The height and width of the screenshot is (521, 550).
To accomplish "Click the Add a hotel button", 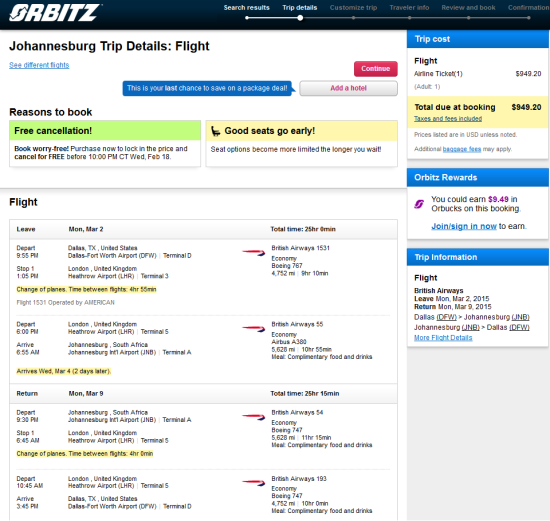I will click(348, 88).
